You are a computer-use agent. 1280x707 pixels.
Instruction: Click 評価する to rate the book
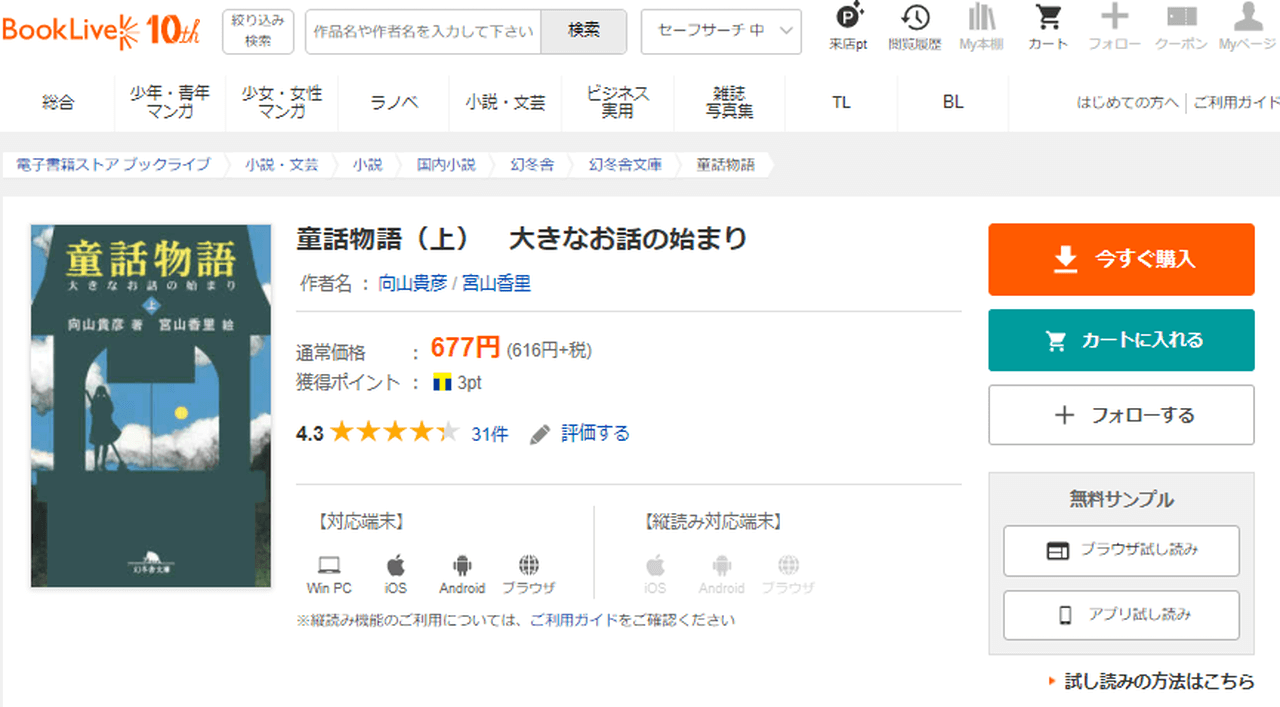point(594,434)
